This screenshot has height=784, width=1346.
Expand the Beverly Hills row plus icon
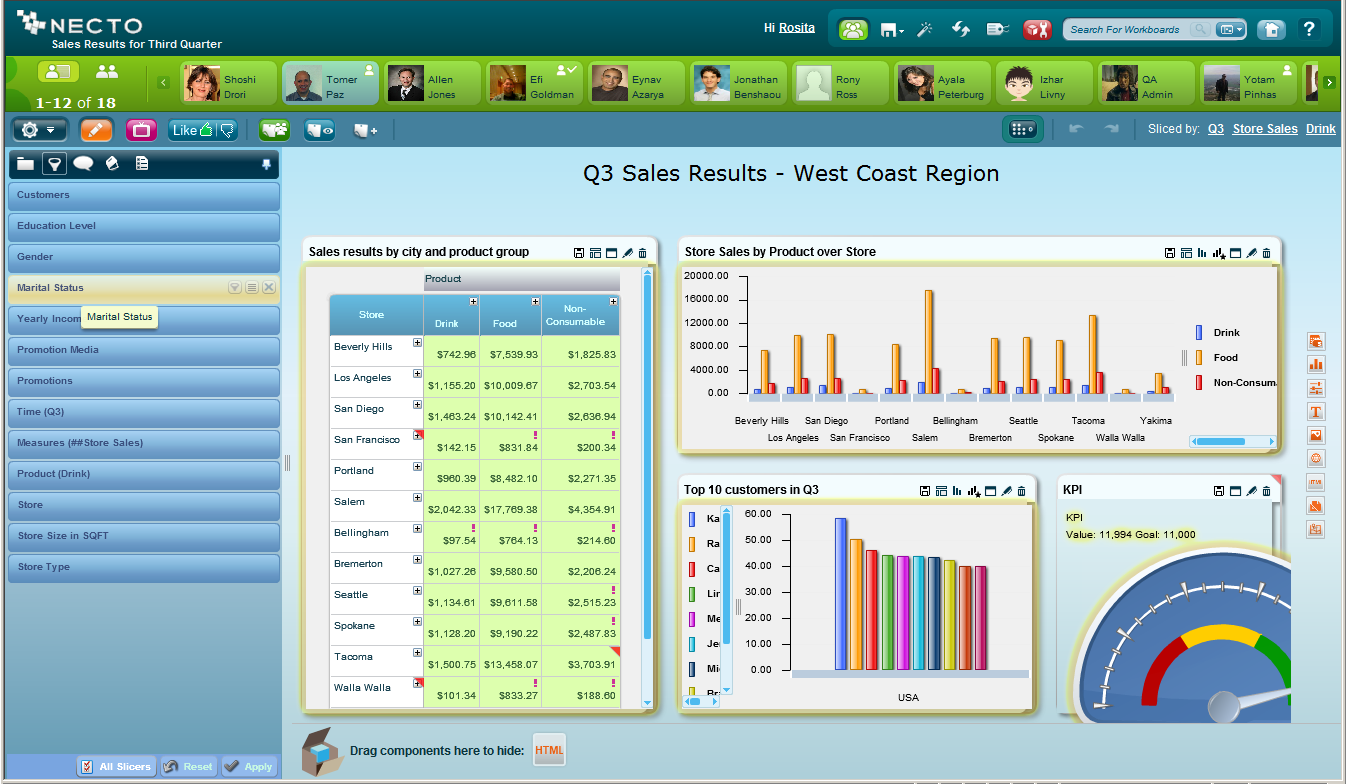click(417, 344)
